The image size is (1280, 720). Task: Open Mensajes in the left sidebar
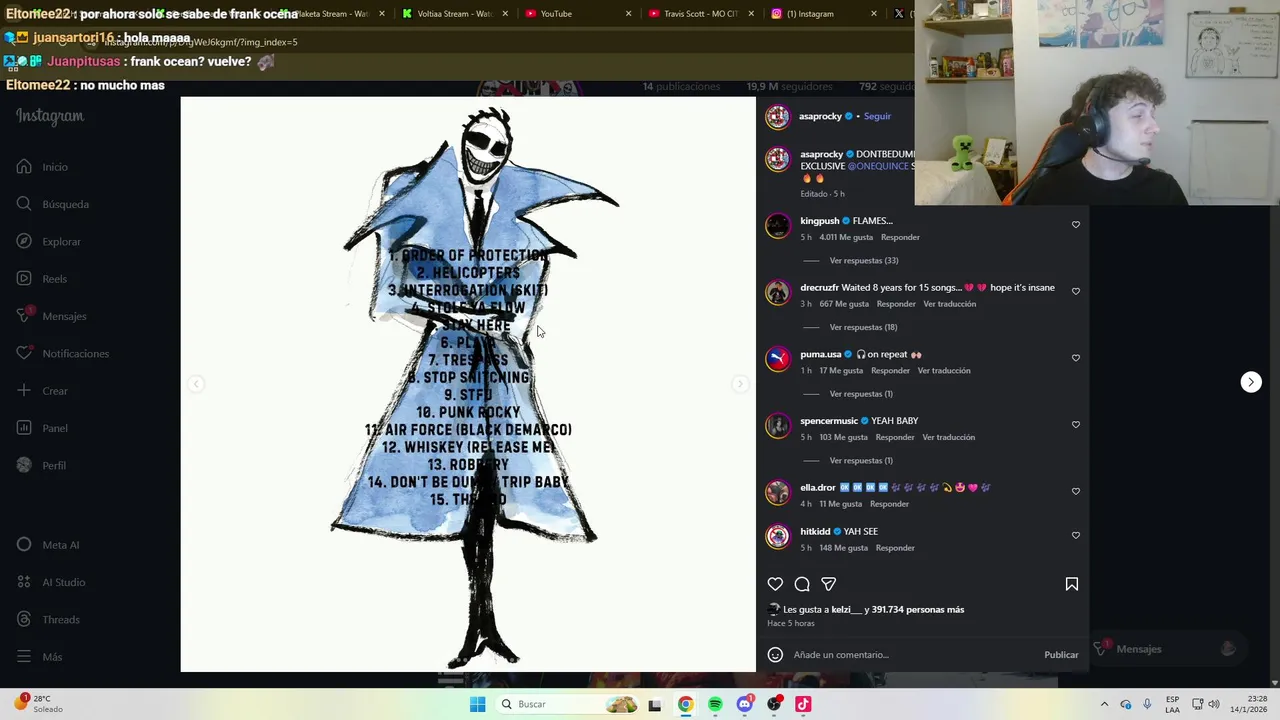[51, 316]
